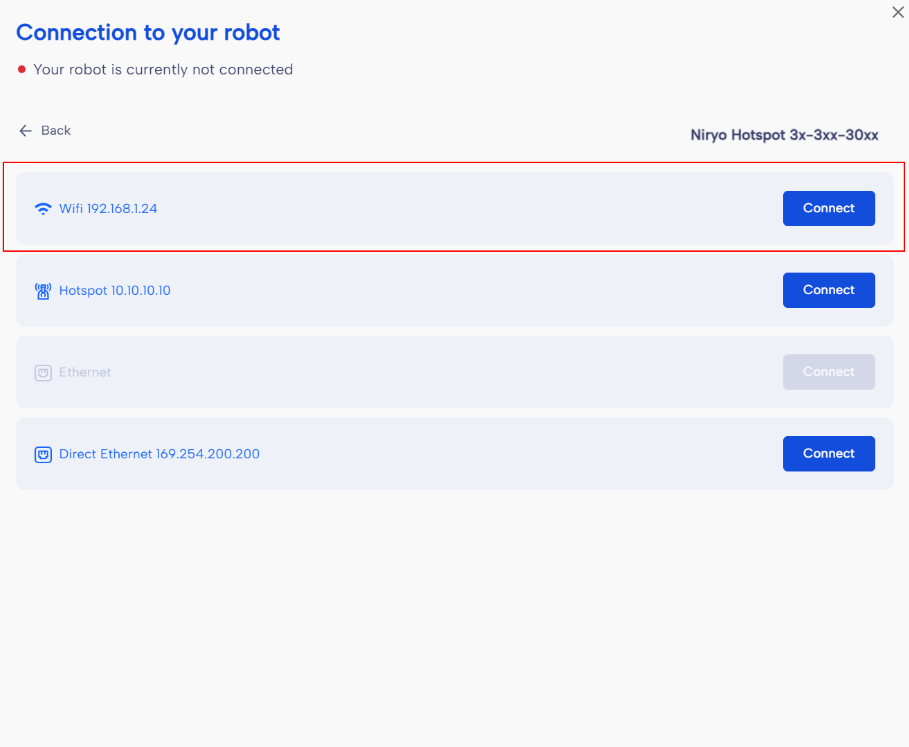The image size is (909, 747).
Task: Go Back using the Back text
Action: click(56, 131)
